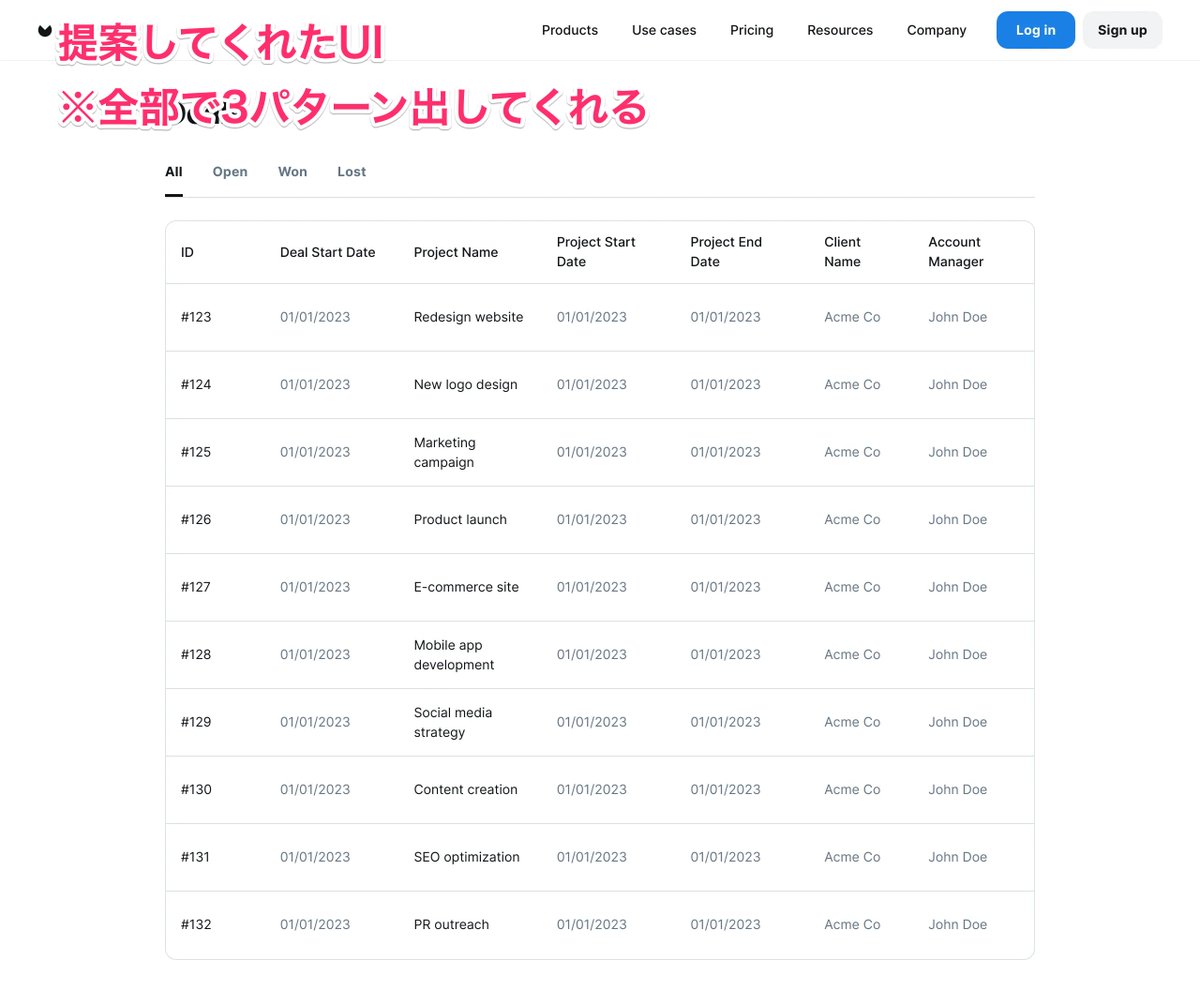Select the #125 ID cell
The height and width of the screenshot is (990, 1200).
[x=196, y=452]
